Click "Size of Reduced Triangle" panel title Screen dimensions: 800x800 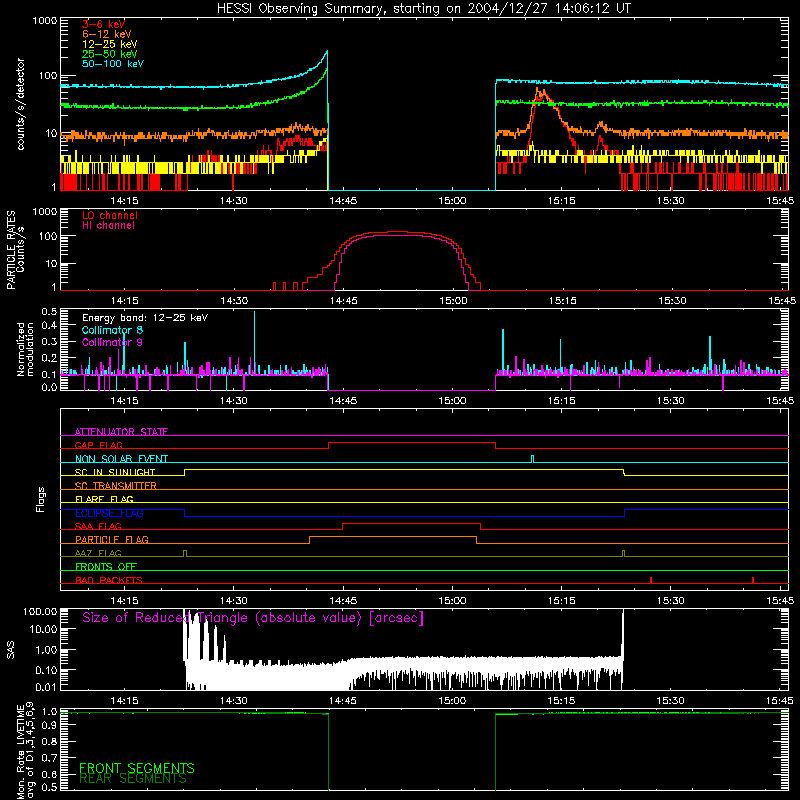click(x=253, y=618)
